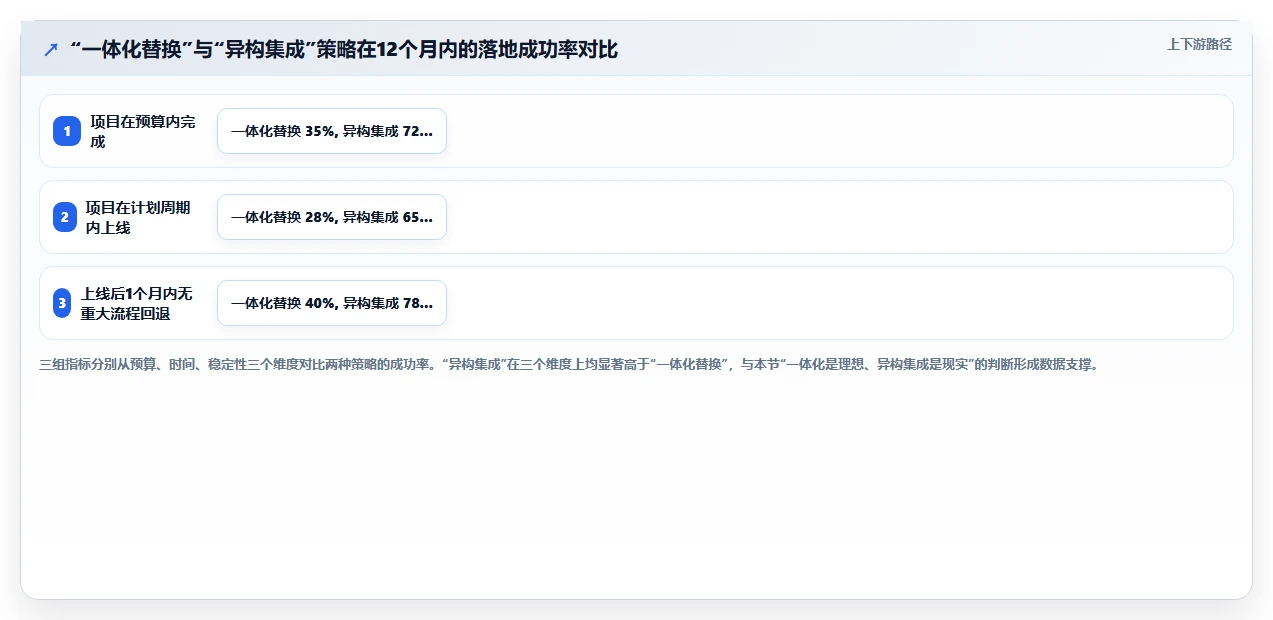Open the 一体化替换 28% data chip
Screen dimensions: 1273x620
(x=332, y=217)
